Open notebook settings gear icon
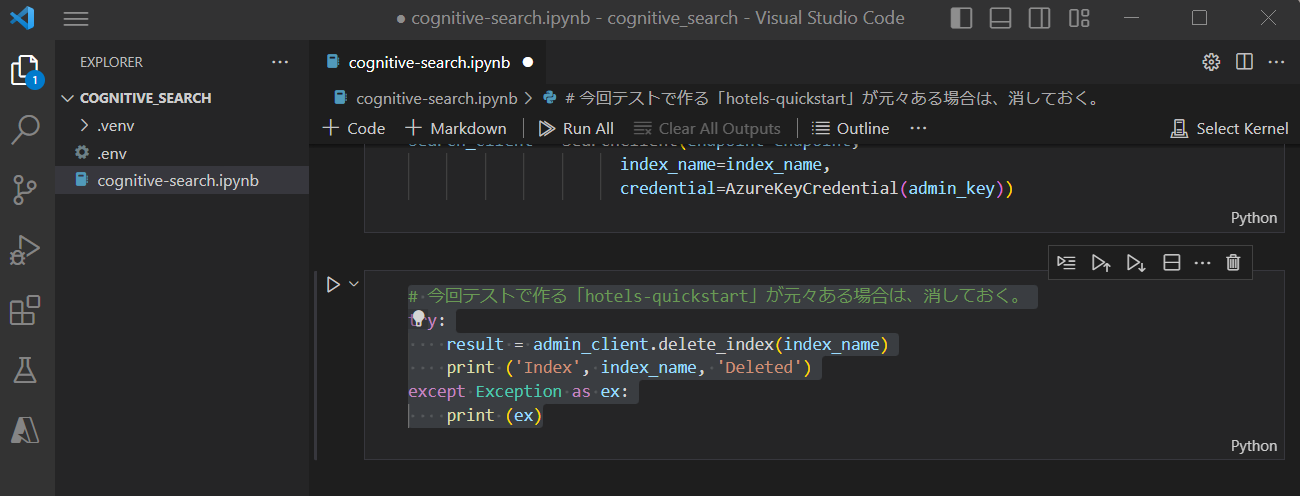The height and width of the screenshot is (496, 1300). (1211, 62)
